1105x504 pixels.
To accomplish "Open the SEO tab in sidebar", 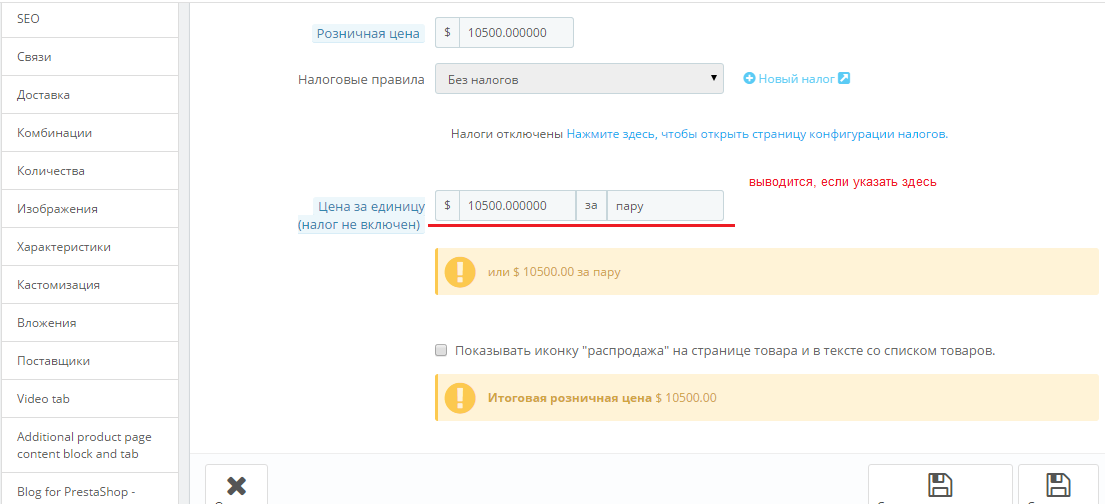I will (89, 19).
